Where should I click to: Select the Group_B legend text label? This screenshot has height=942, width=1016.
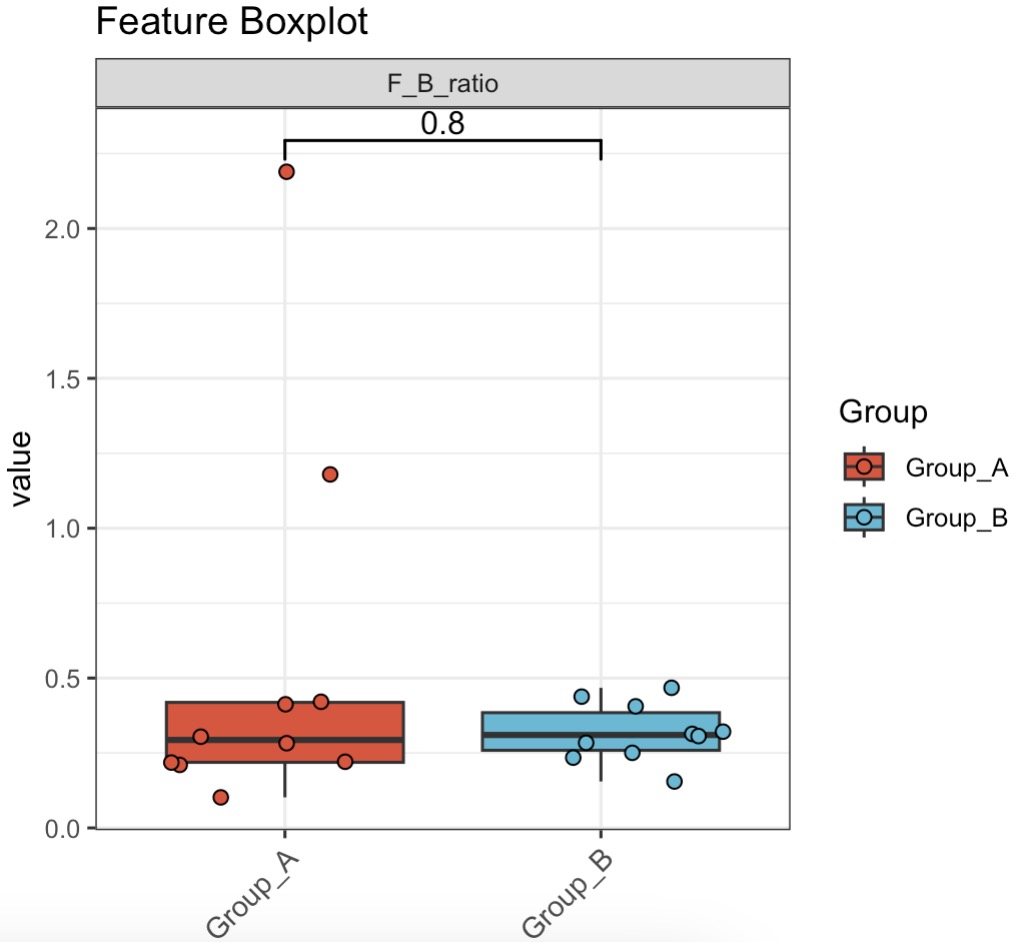click(955, 518)
